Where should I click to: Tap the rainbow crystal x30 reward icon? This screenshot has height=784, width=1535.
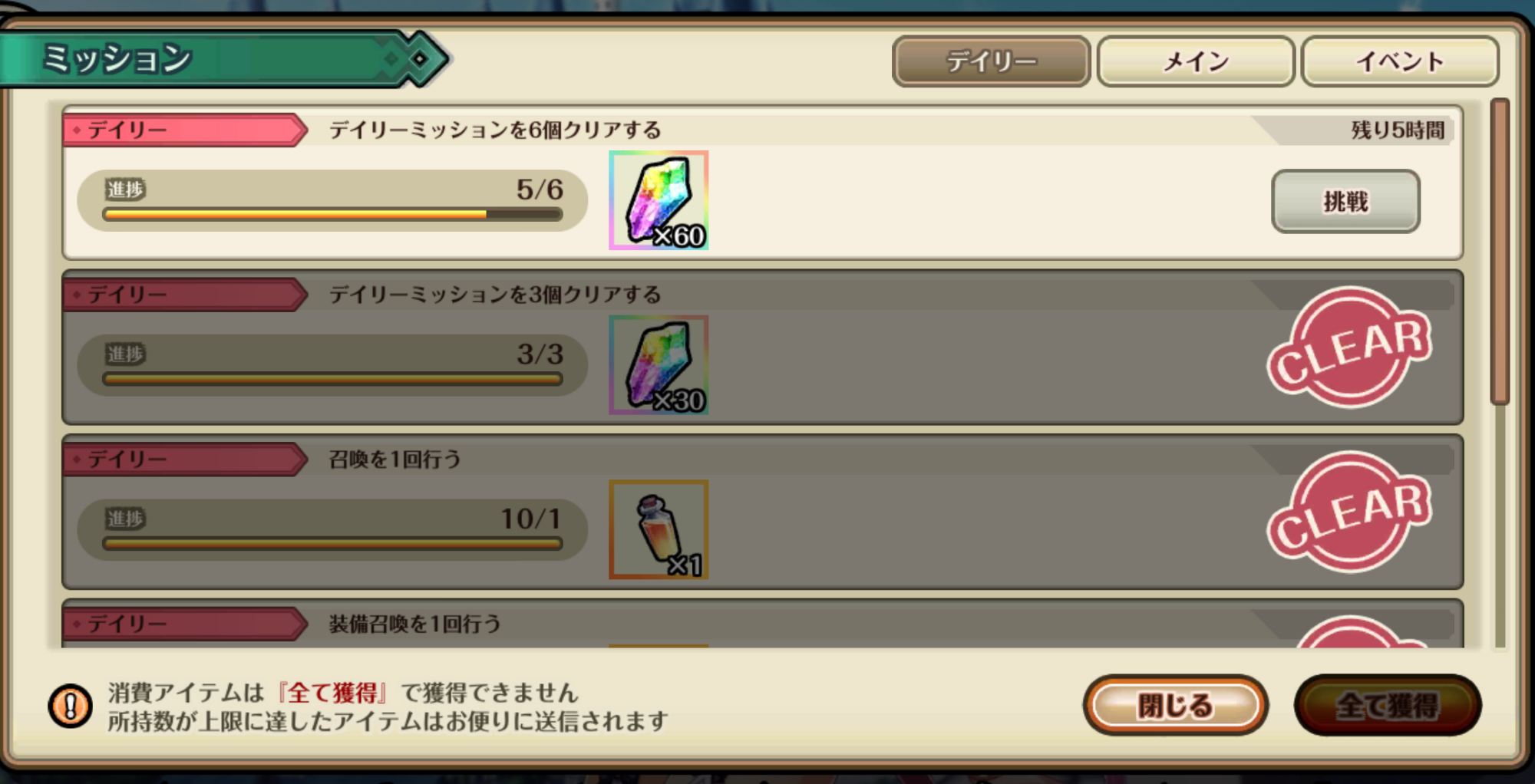pos(659,365)
